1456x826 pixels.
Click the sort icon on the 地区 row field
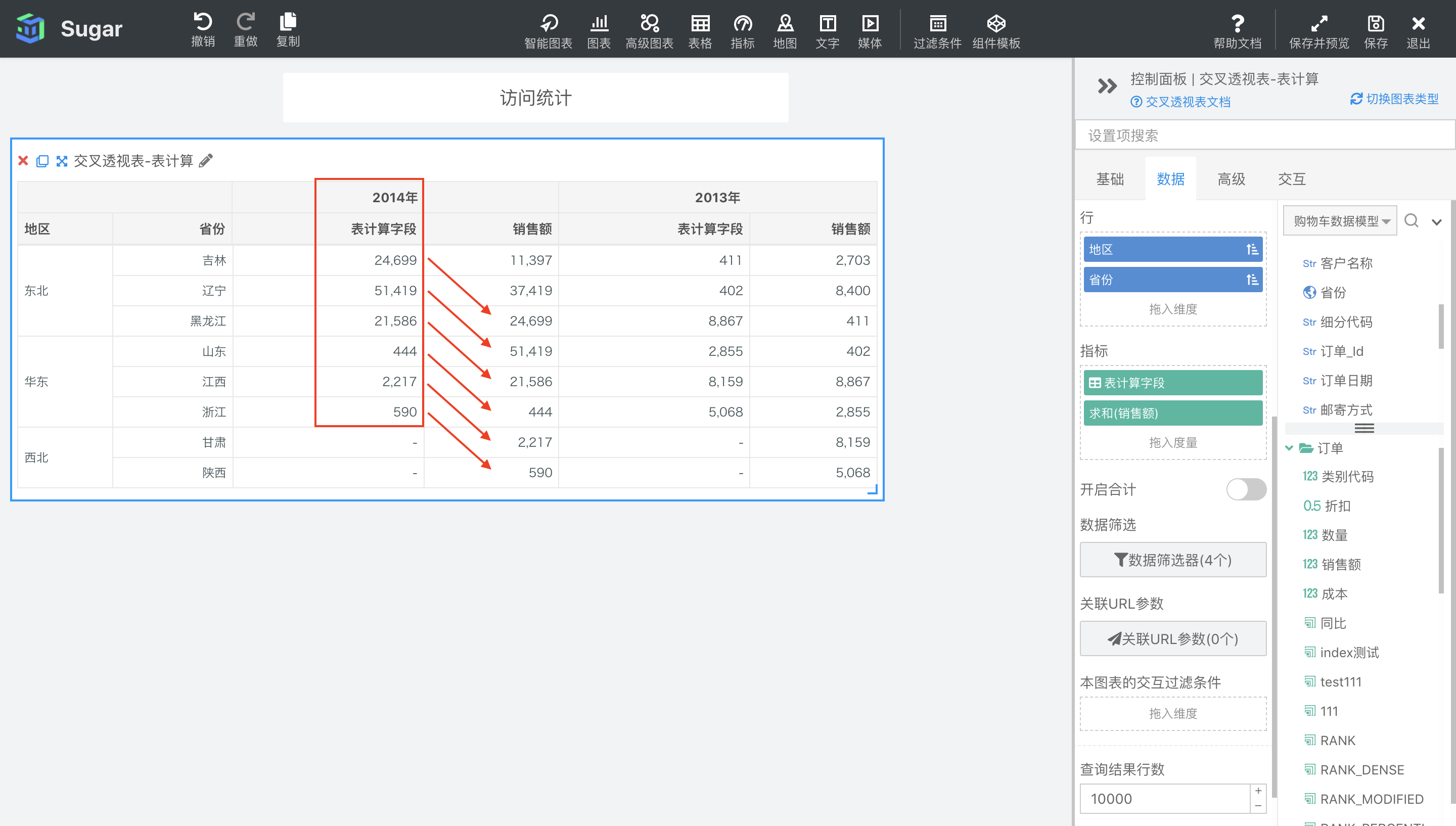pos(1252,250)
